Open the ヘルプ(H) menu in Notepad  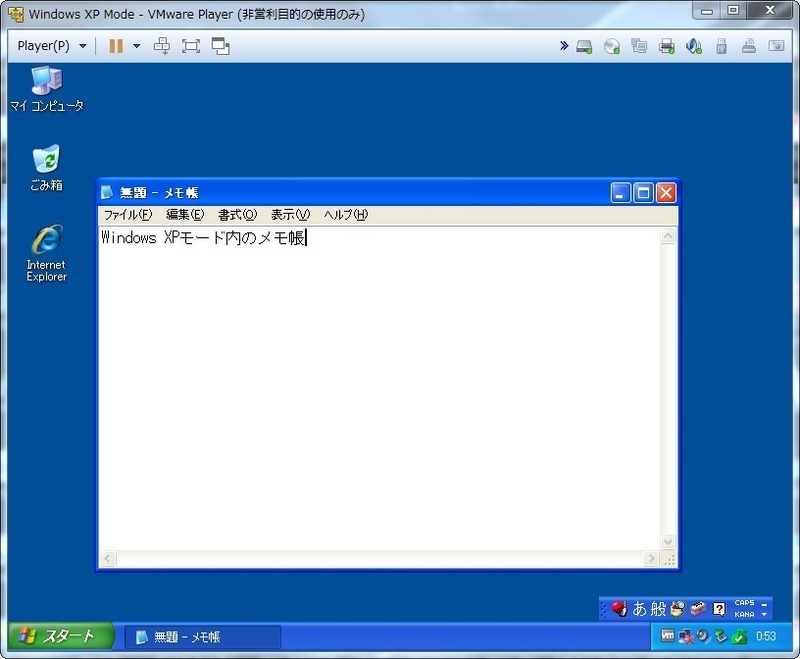pos(345,215)
